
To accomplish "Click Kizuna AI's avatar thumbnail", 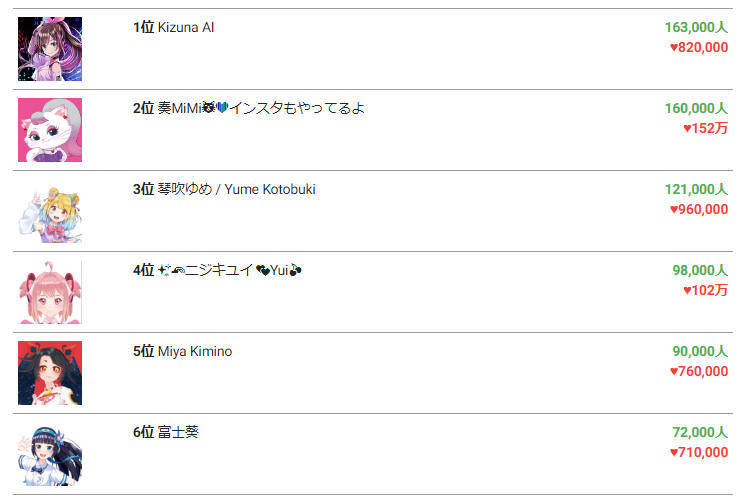I will point(50,49).
